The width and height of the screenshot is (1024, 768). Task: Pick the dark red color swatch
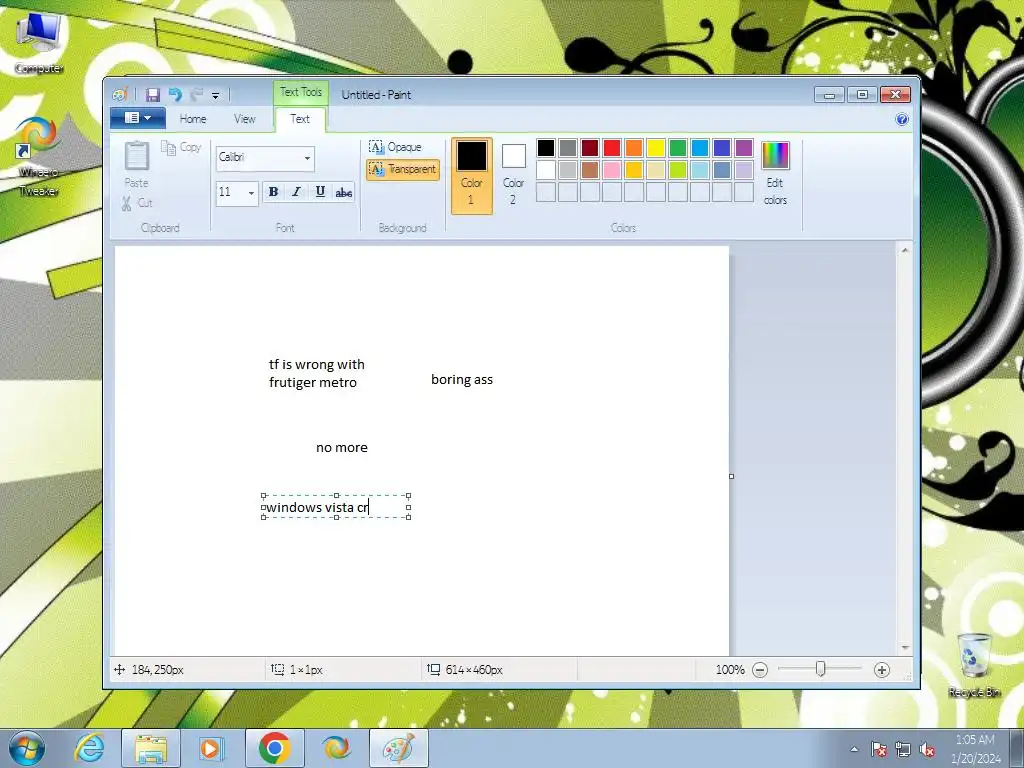click(590, 148)
